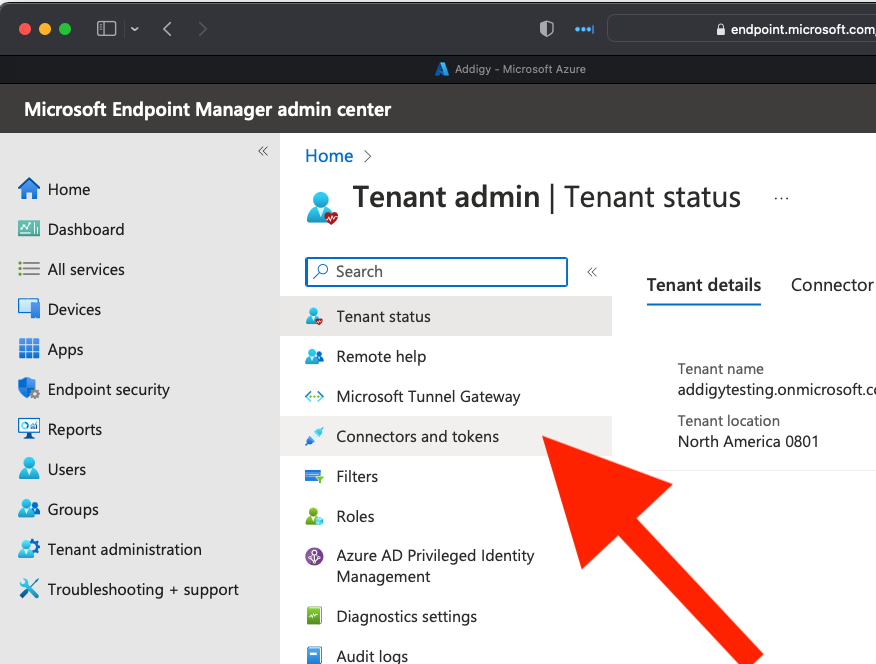Click the Search field in Tenant admin
Image resolution: width=876 pixels, height=664 pixels.
(436, 271)
